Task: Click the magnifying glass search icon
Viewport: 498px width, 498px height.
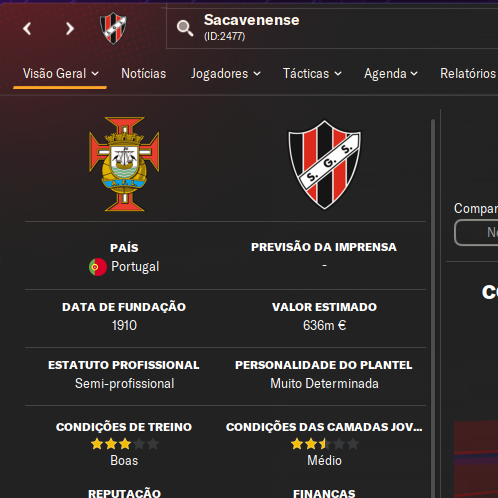Action: pos(185,28)
